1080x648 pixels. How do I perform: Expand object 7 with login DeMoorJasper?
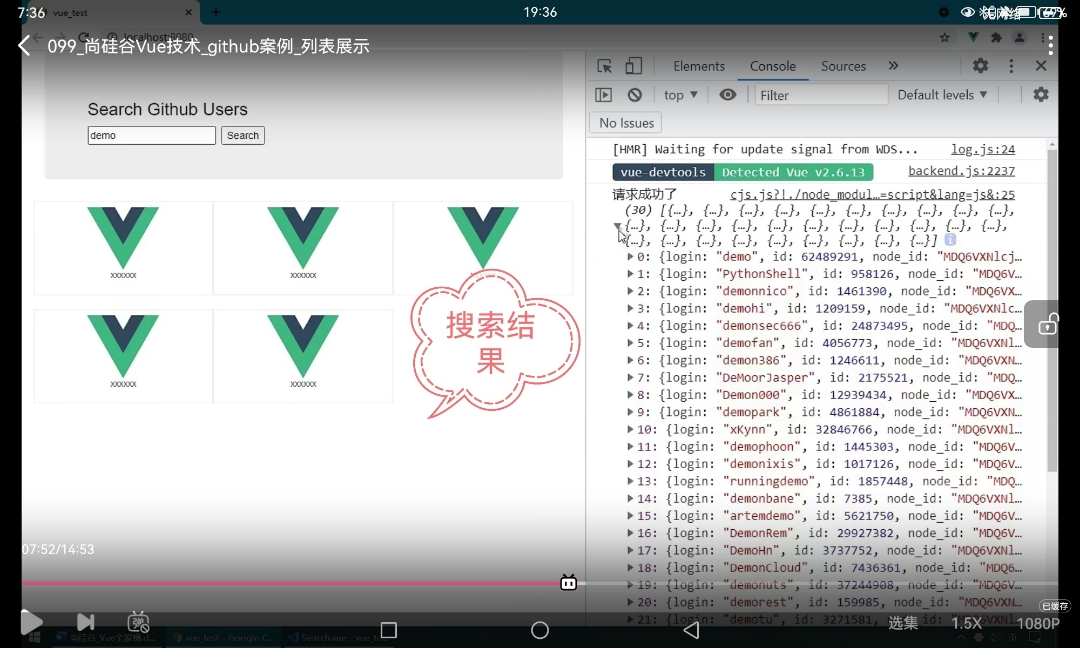click(x=630, y=377)
